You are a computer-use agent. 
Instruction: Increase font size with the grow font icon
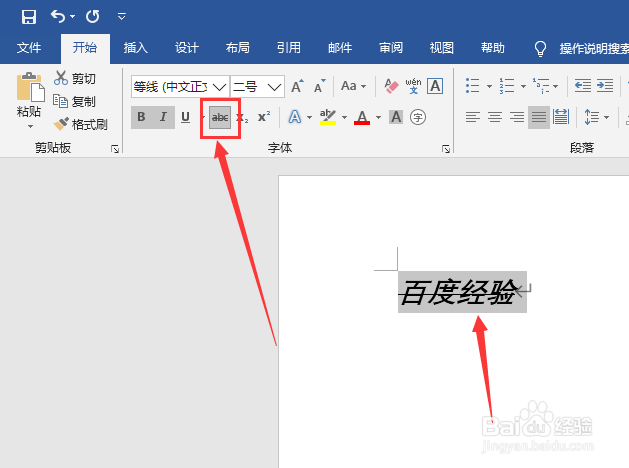coord(297,86)
